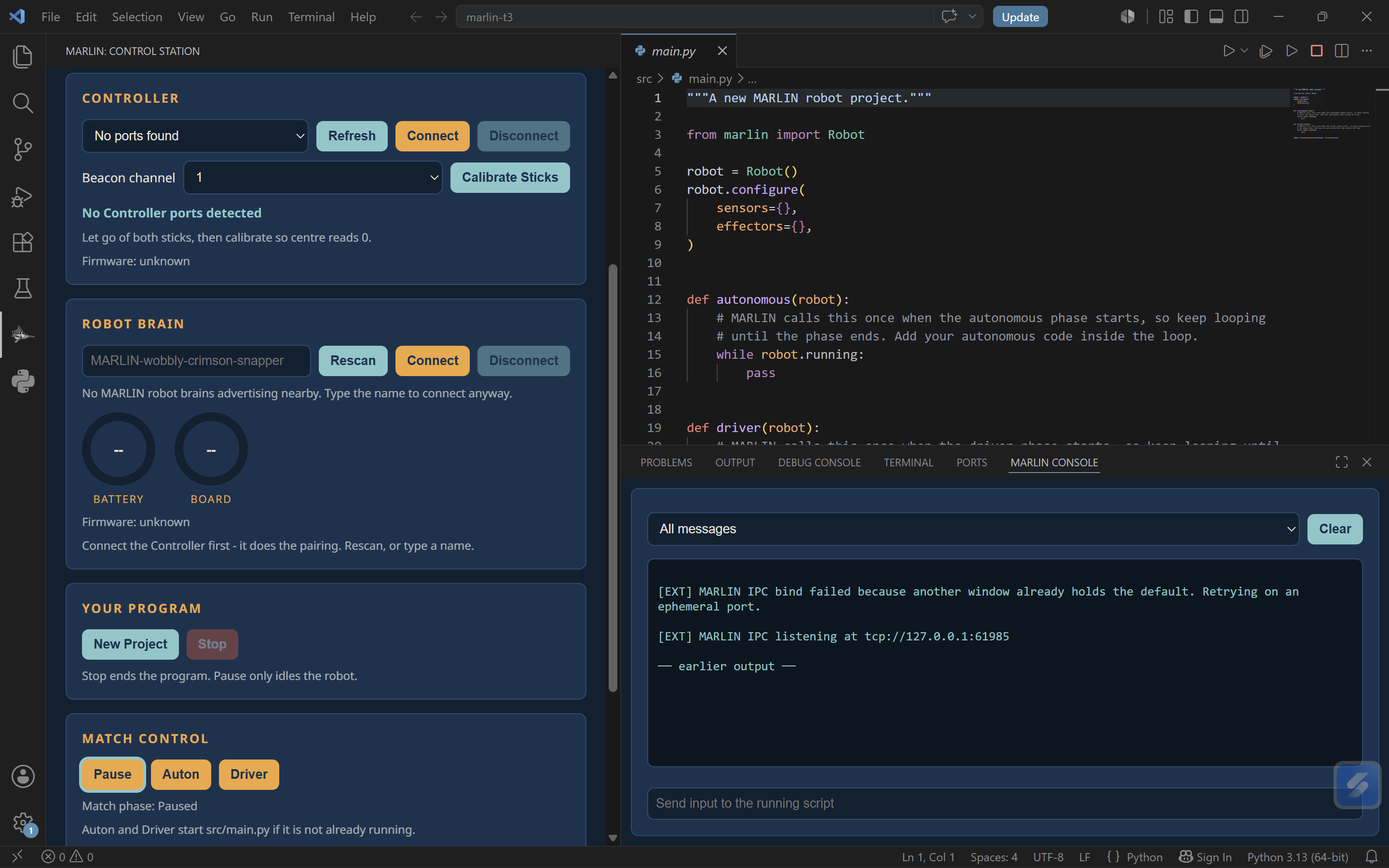Click Connect in the Controller section
This screenshot has height=868, width=1389.
click(x=432, y=136)
